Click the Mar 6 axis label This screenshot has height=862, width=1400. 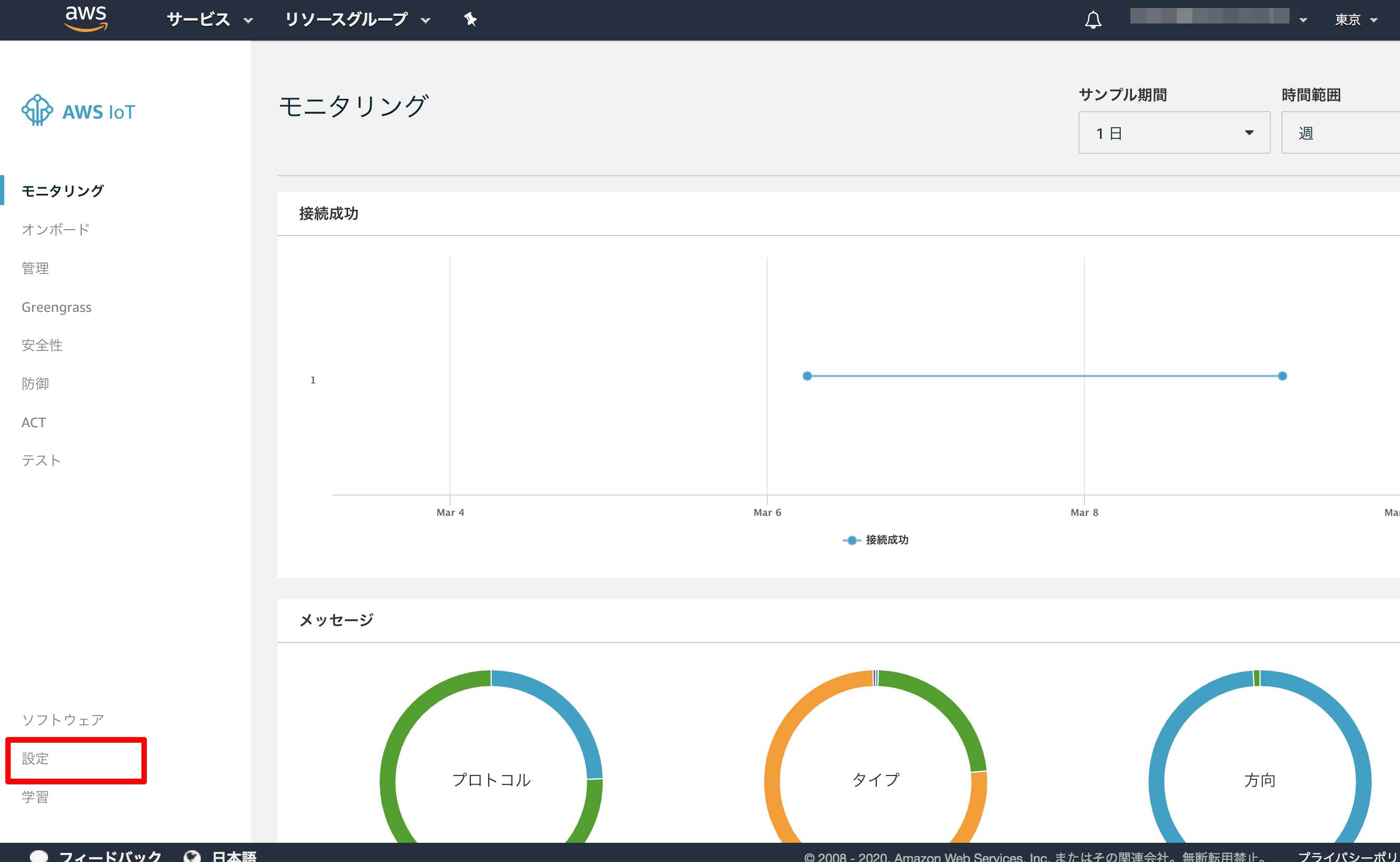767,513
